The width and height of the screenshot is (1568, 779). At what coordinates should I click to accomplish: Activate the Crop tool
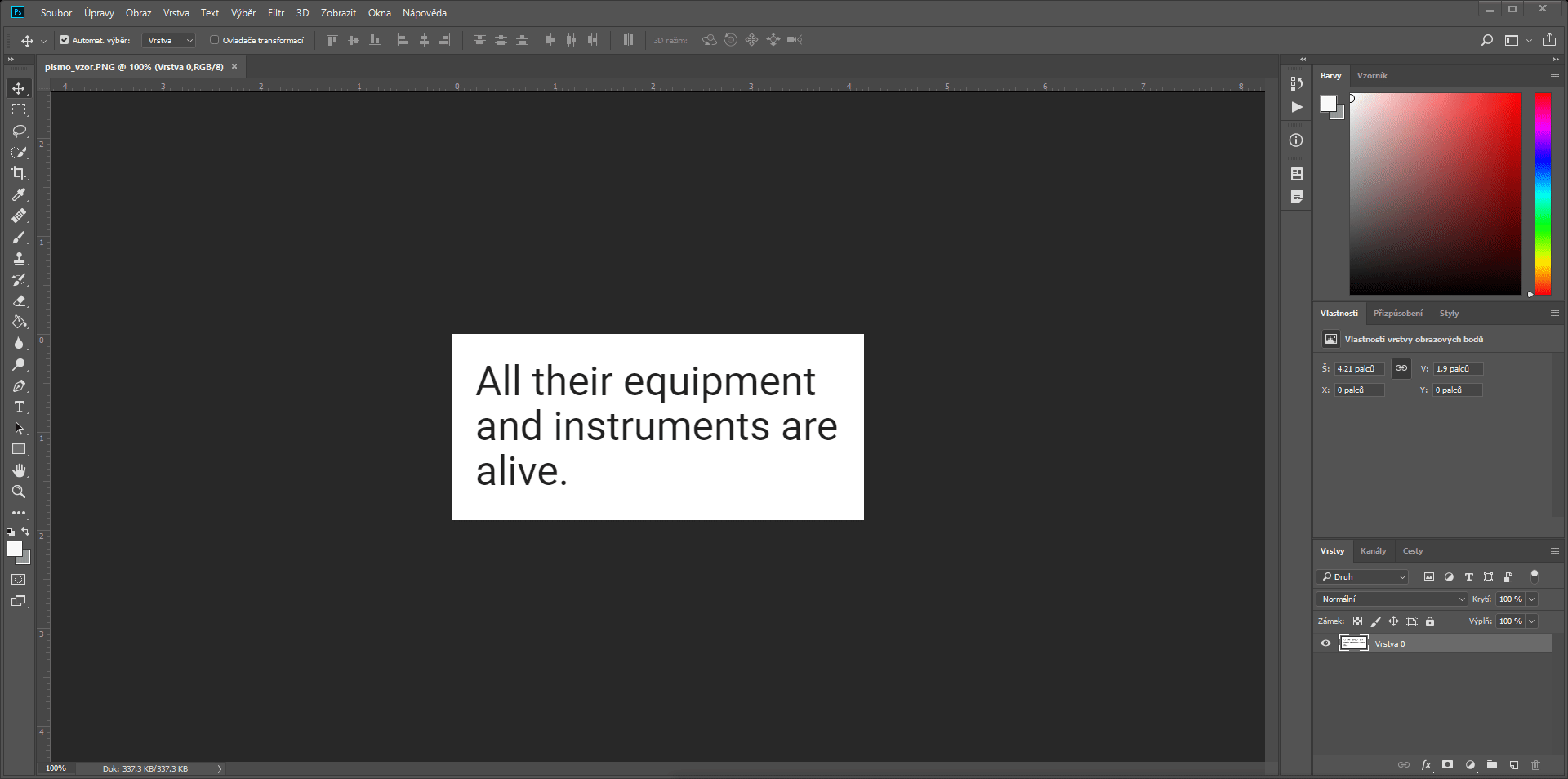19,173
